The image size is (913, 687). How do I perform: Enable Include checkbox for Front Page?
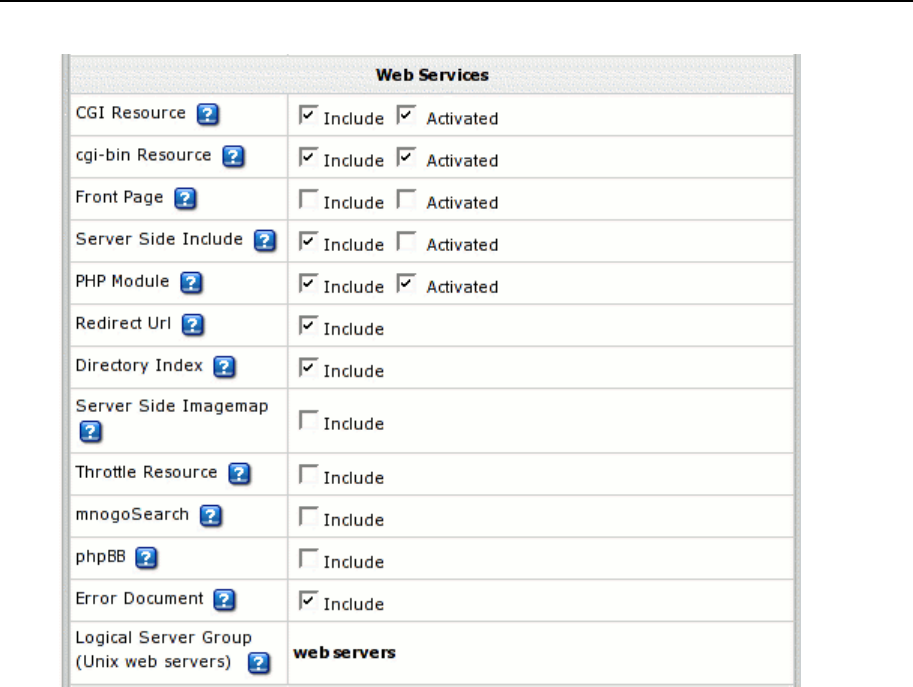(308, 199)
